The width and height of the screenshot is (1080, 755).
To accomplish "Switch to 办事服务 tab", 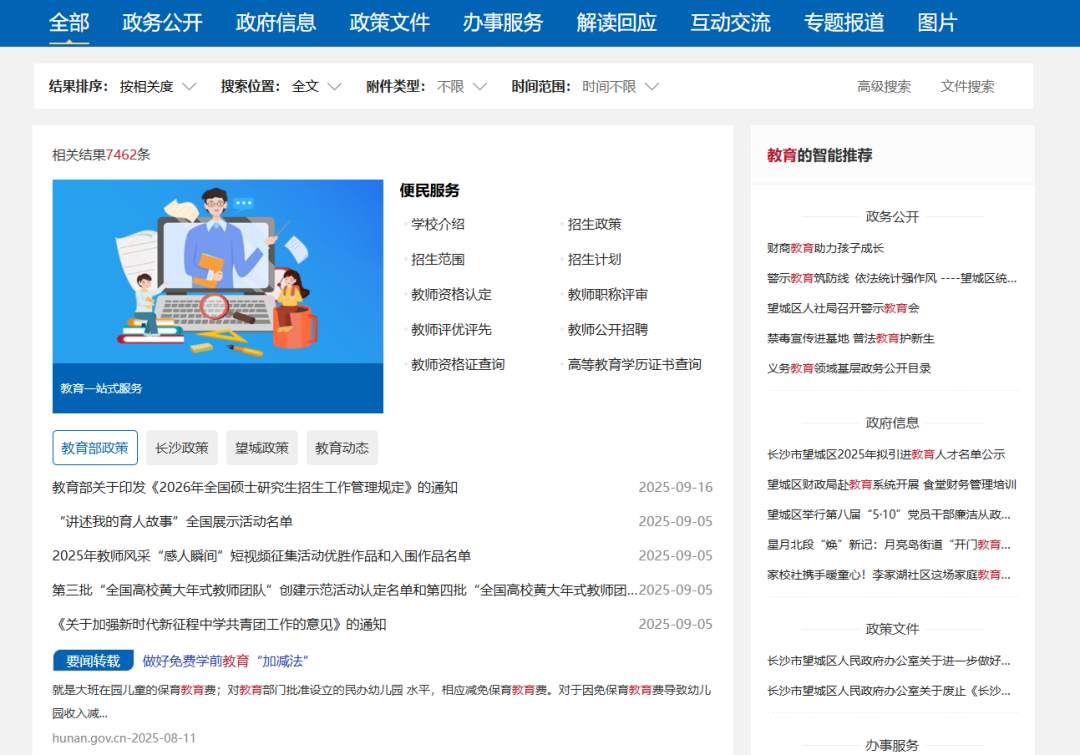I will (503, 23).
